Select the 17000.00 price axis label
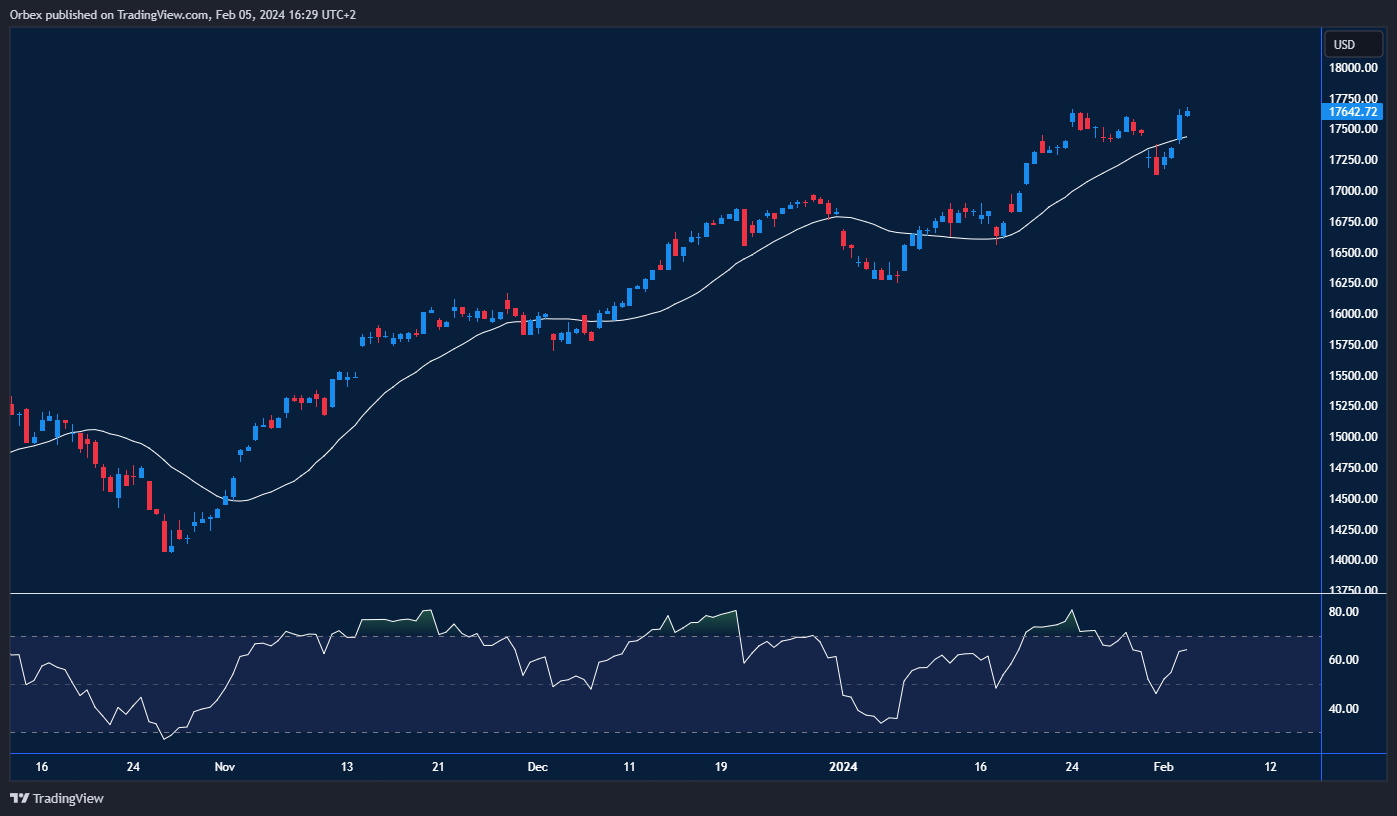This screenshot has width=1397, height=816. click(1354, 191)
